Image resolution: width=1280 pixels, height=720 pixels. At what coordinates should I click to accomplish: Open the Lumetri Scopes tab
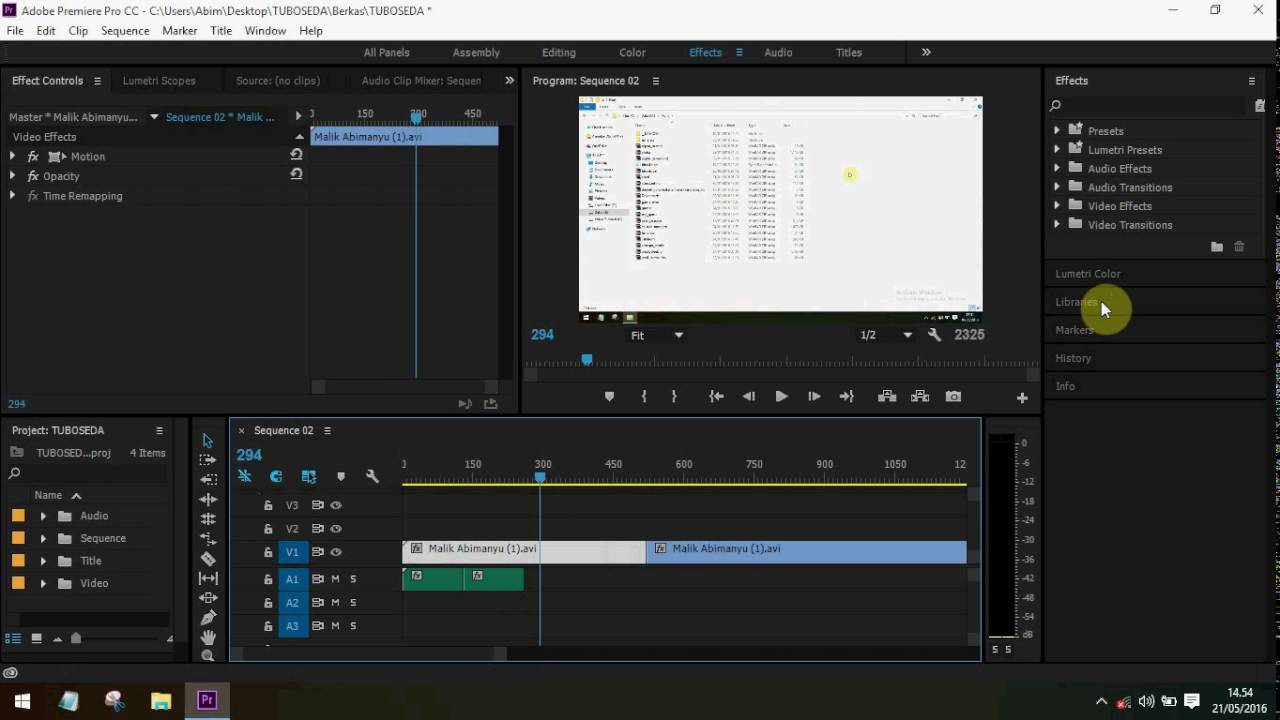point(159,81)
